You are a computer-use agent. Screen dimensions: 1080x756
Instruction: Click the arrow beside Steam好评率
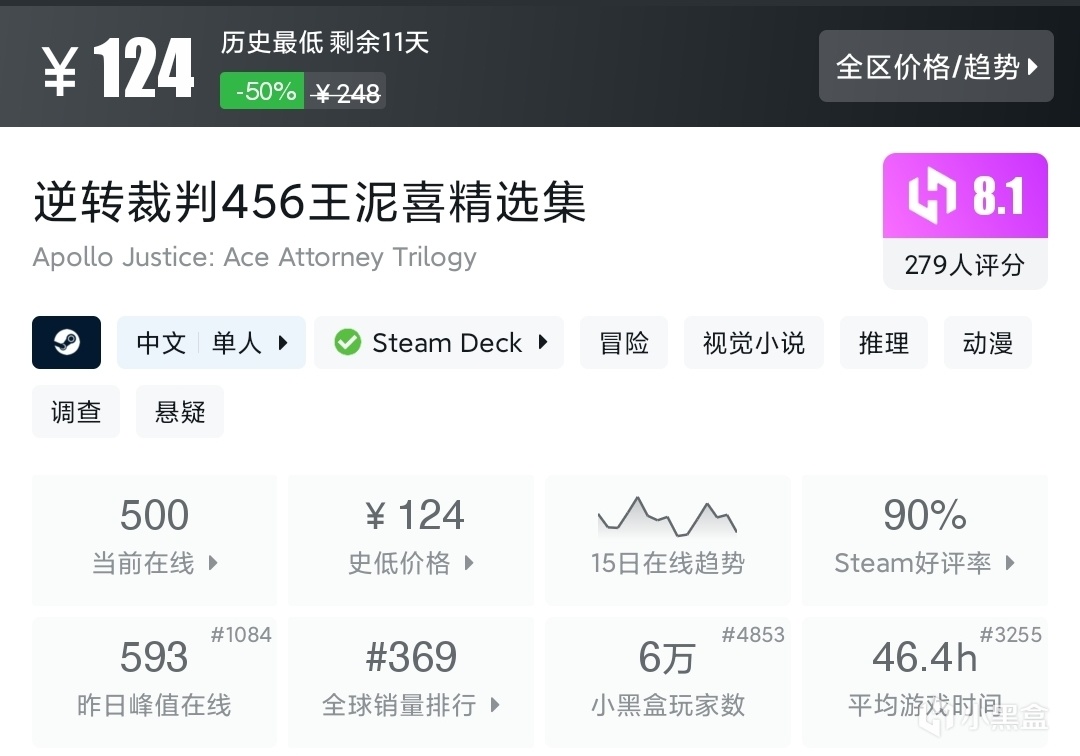tap(1010, 563)
